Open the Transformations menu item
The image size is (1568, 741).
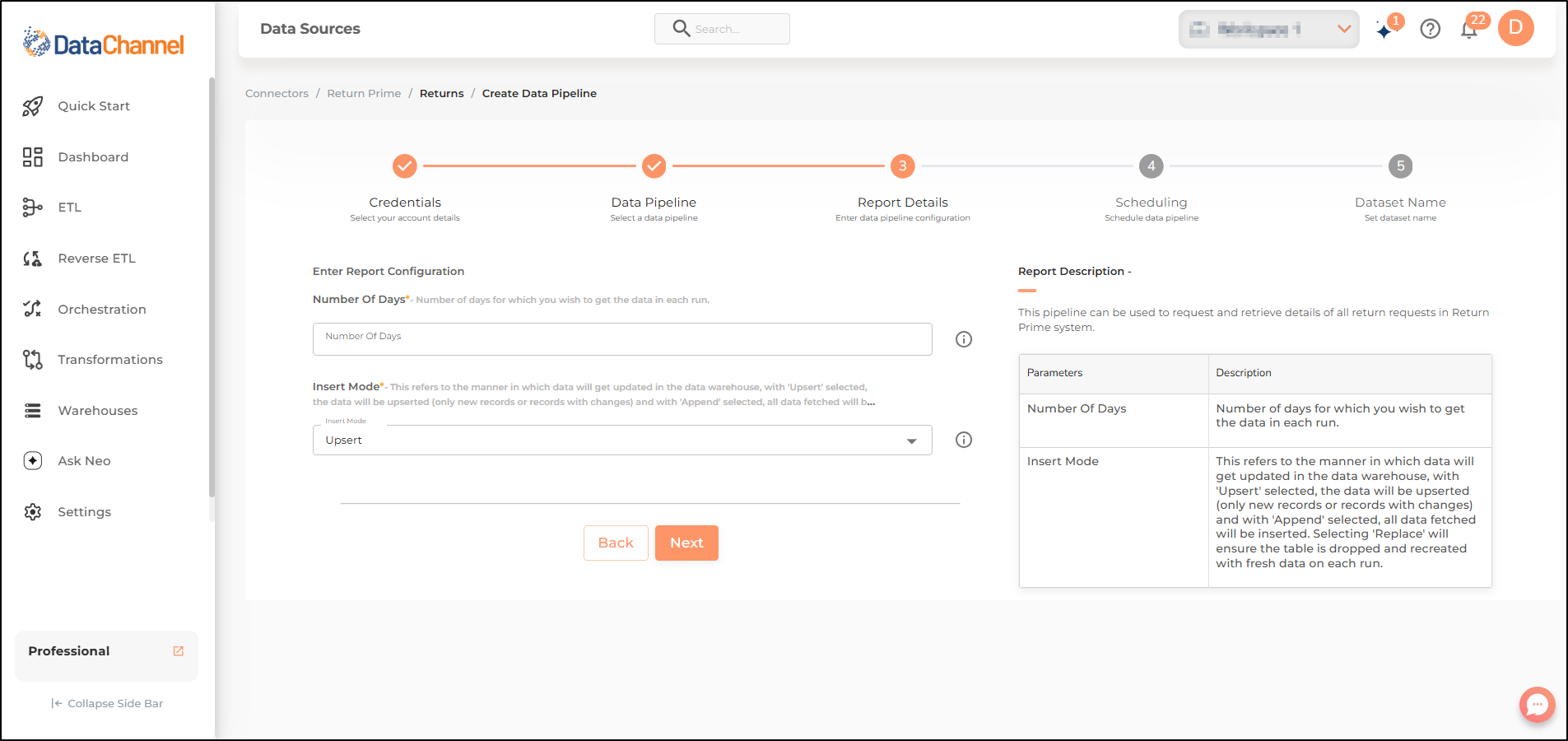coord(110,360)
